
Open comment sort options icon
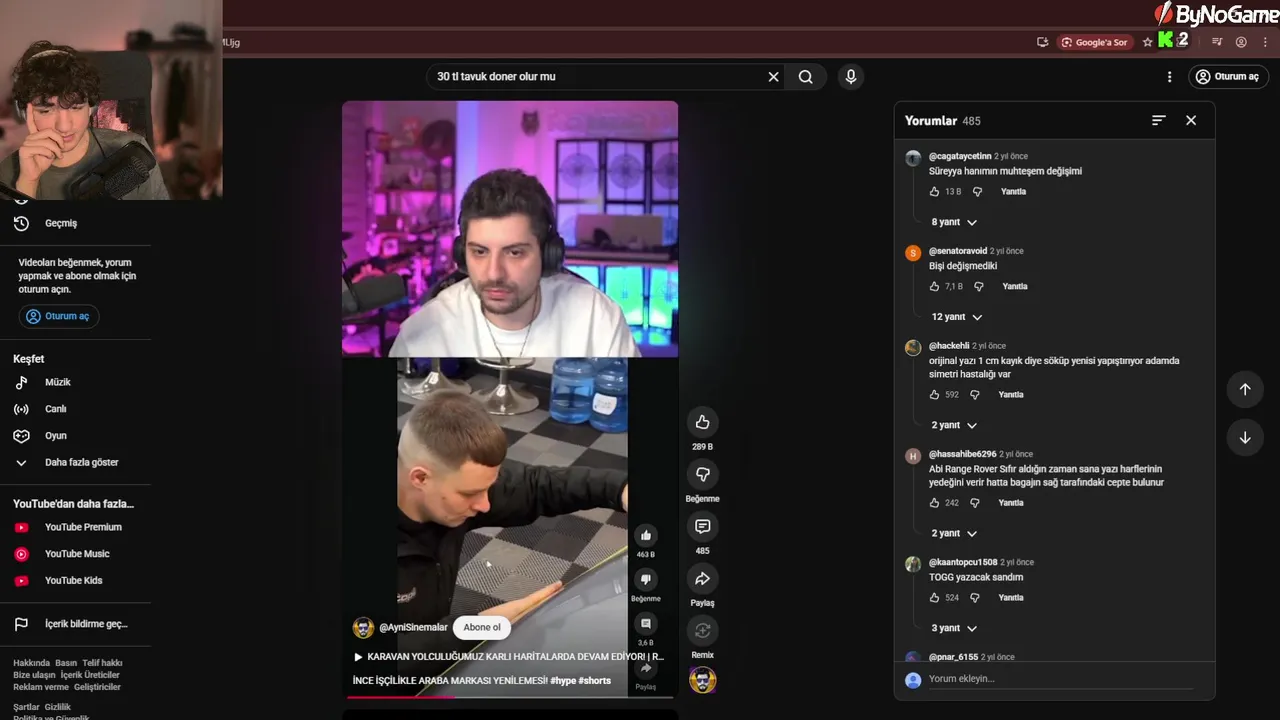click(1158, 120)
